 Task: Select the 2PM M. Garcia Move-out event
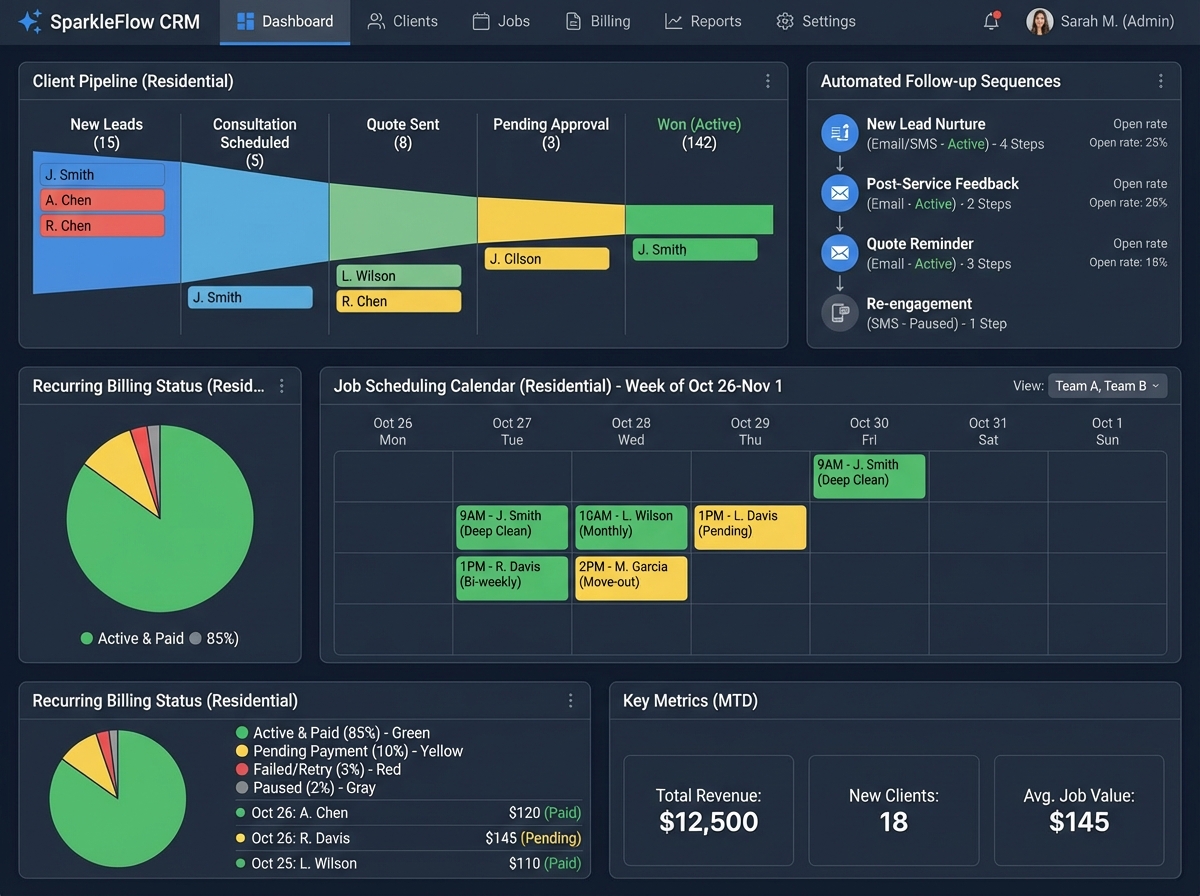(630, 578)
